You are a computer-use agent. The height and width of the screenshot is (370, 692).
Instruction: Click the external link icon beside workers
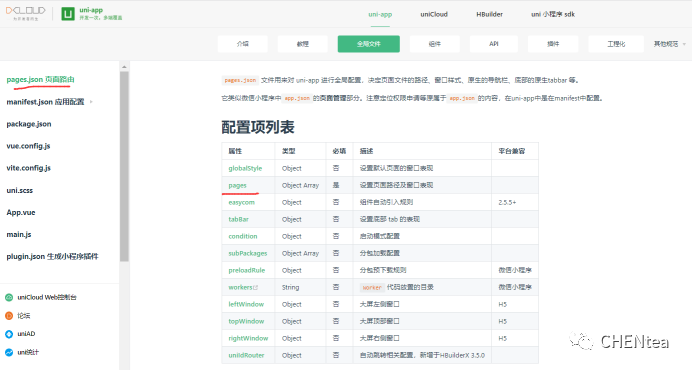tap(256, 287)
